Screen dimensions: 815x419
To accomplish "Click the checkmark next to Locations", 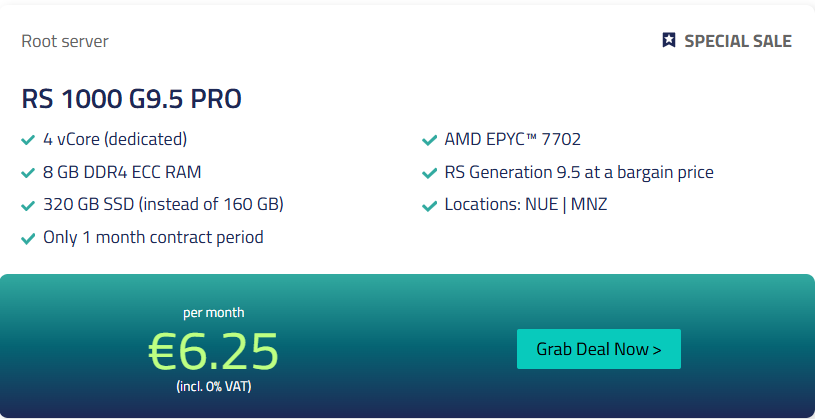I will click(429, 206).
